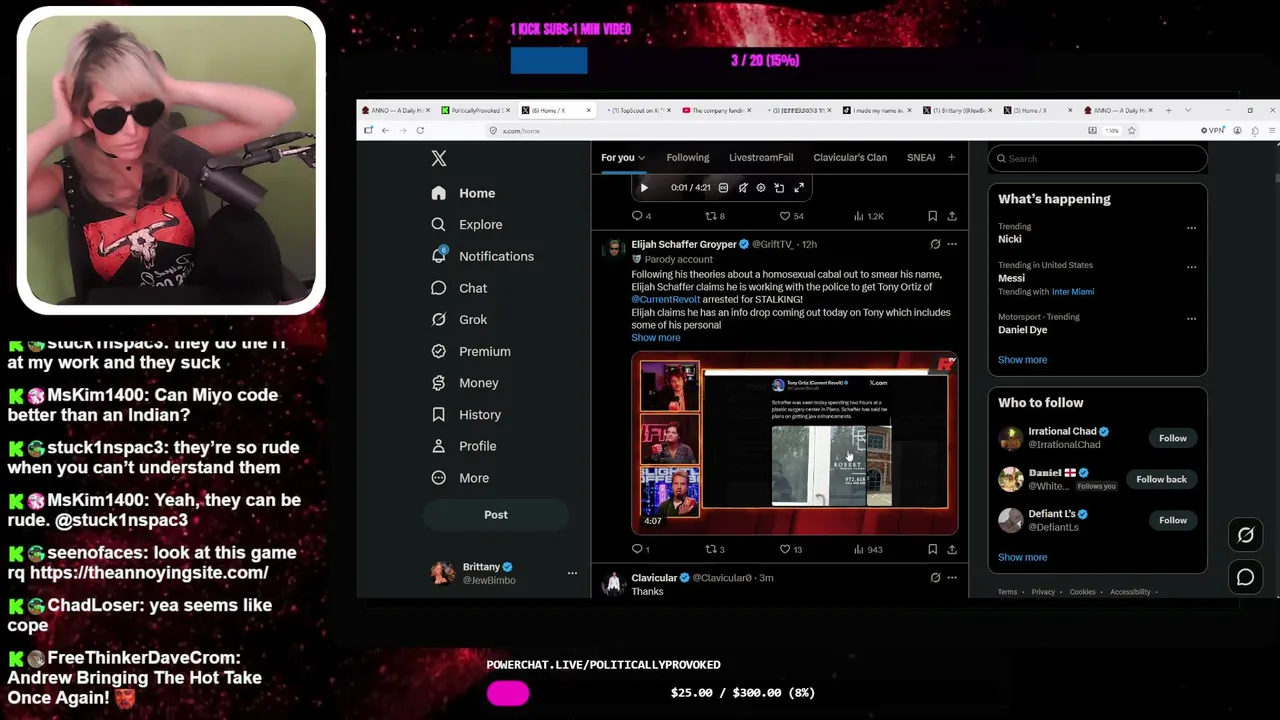
Task: Like the post with 54 likes
Action: click(791, 216)
